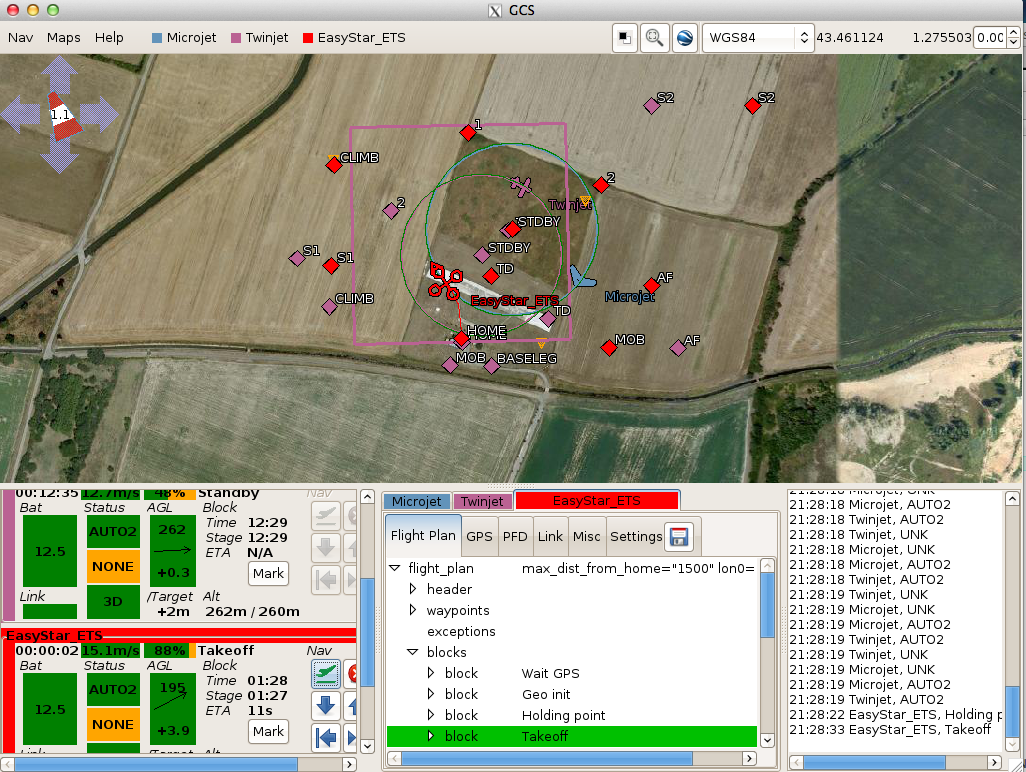Switch to the GPS tab
Screen dimensions: 1026x772
coord(479,536)
